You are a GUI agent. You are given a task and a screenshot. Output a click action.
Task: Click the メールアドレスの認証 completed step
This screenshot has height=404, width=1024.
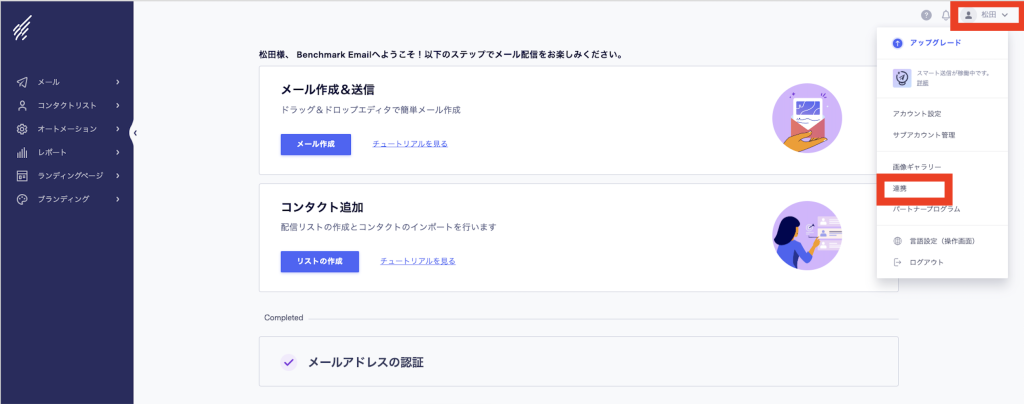tap(365, 362)
